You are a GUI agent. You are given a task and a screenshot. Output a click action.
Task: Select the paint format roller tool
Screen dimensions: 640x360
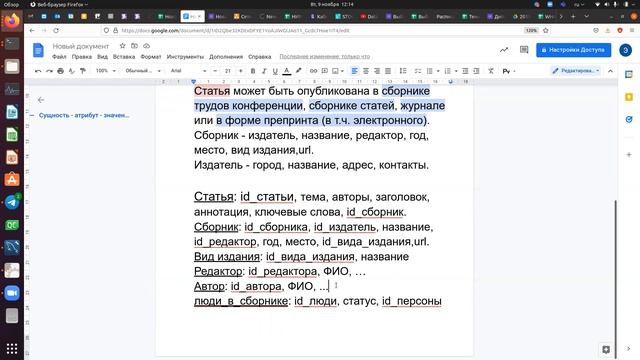(x=83, y=71)
